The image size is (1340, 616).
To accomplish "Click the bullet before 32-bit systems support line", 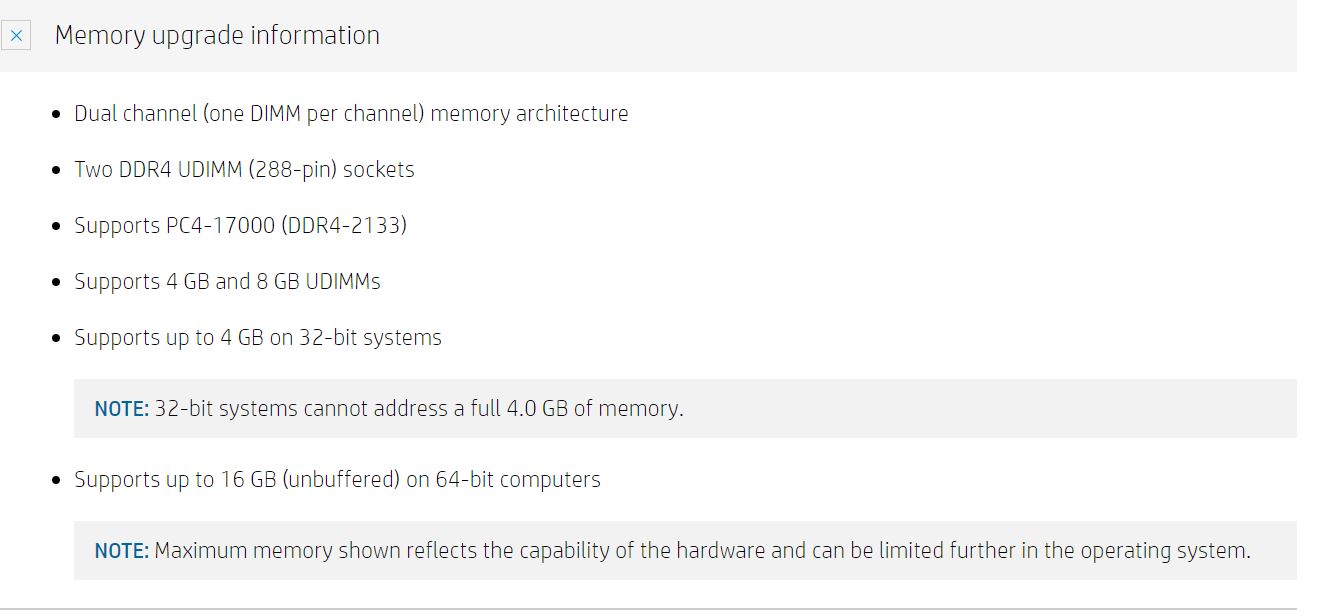I will click(56, 338).
